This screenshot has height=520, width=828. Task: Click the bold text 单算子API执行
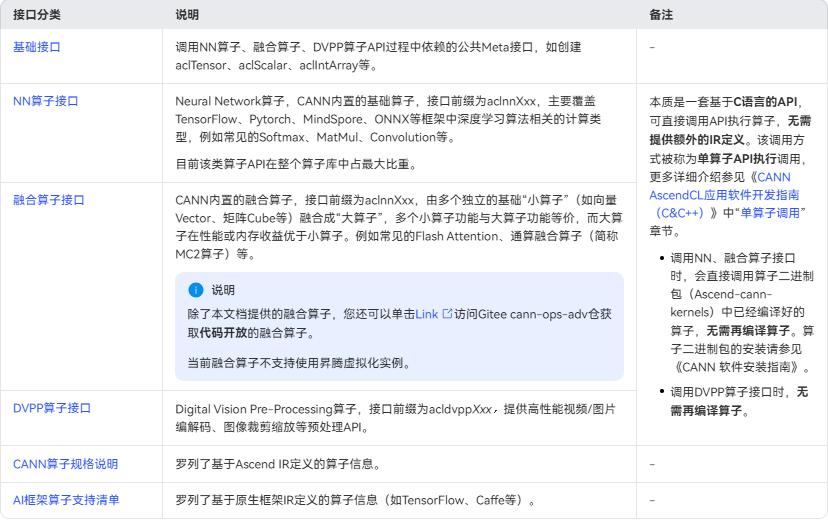(736, 159)
